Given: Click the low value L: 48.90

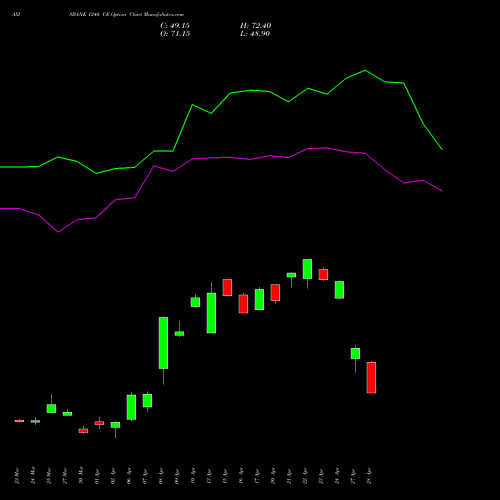Looking at the screenshot, I should click(x=255, y=34).
